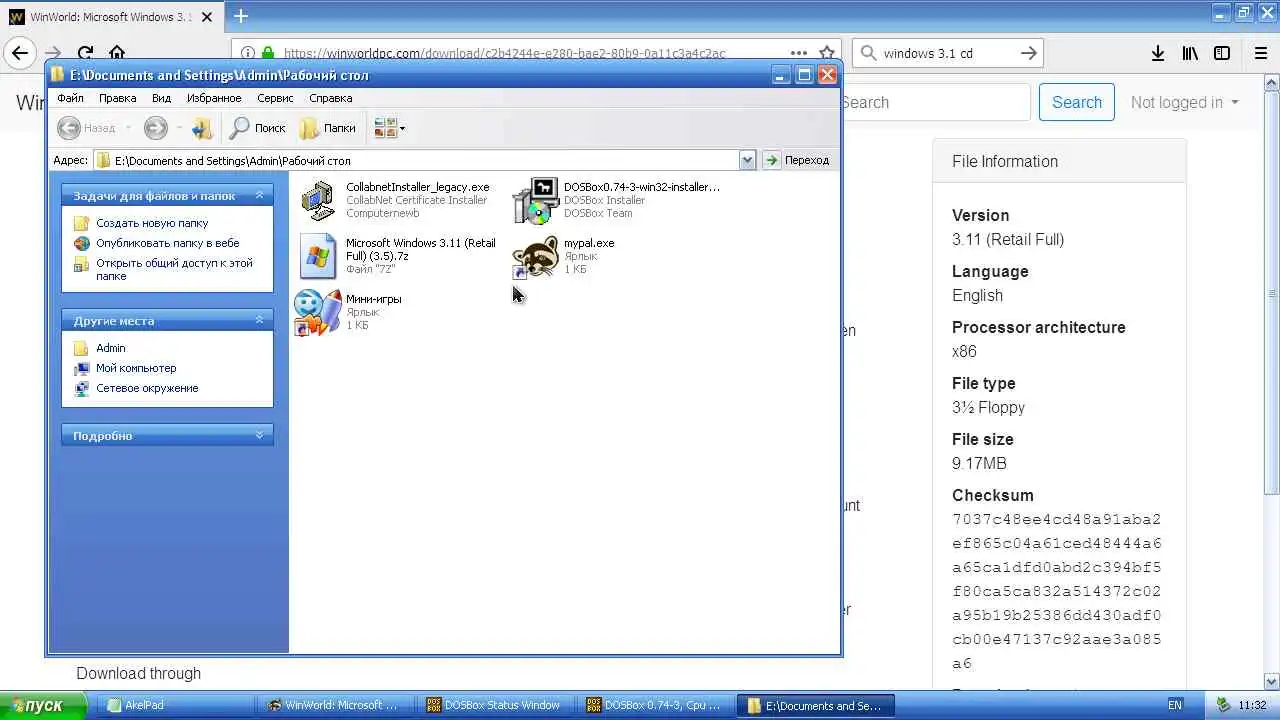The width and height of the screenshot is (1280, 720).
Task: Click the browser search box 'windows 3.1 cd'
Action: point(948,53)
